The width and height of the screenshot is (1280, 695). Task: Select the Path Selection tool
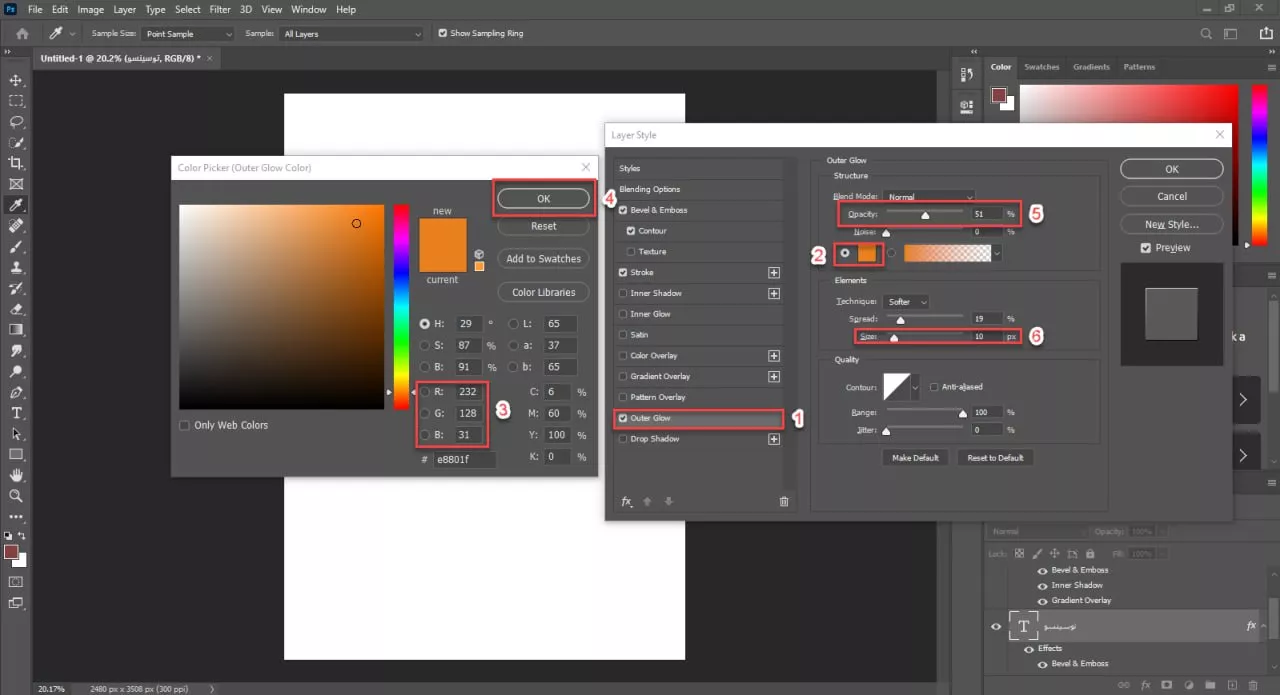coord(16,433)
